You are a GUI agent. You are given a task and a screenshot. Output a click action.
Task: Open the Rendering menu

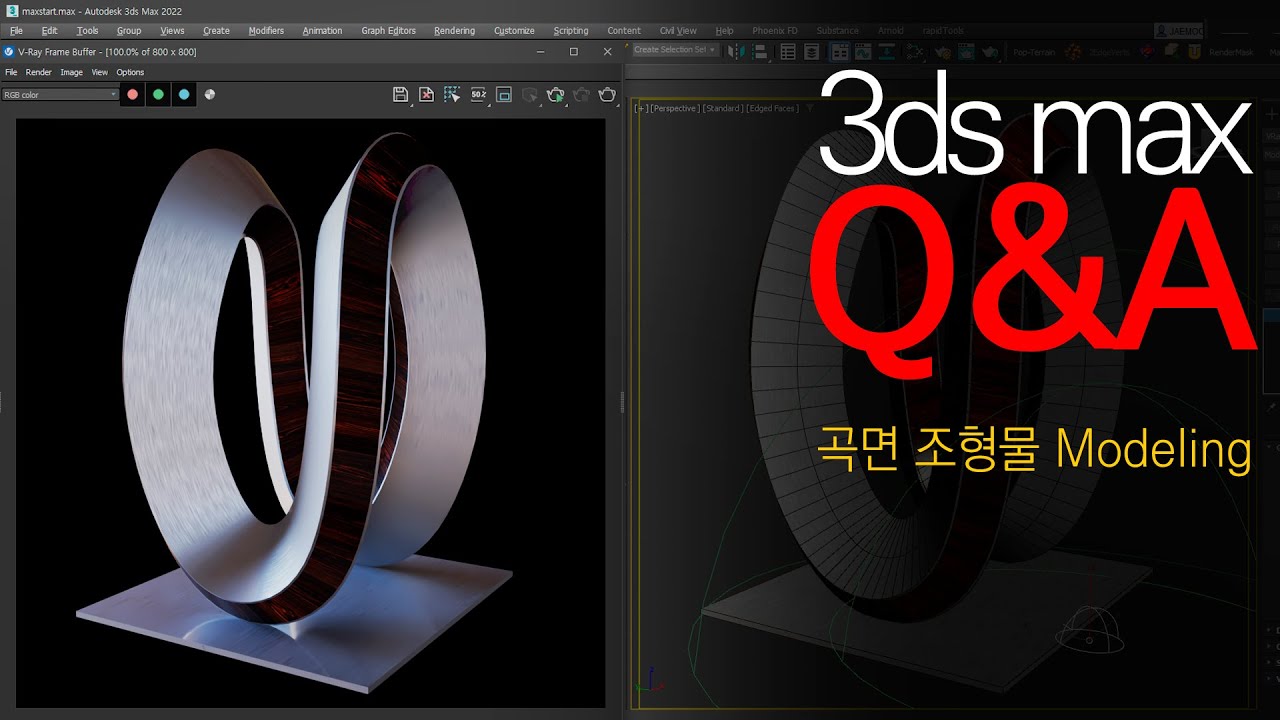pos(454,31)
